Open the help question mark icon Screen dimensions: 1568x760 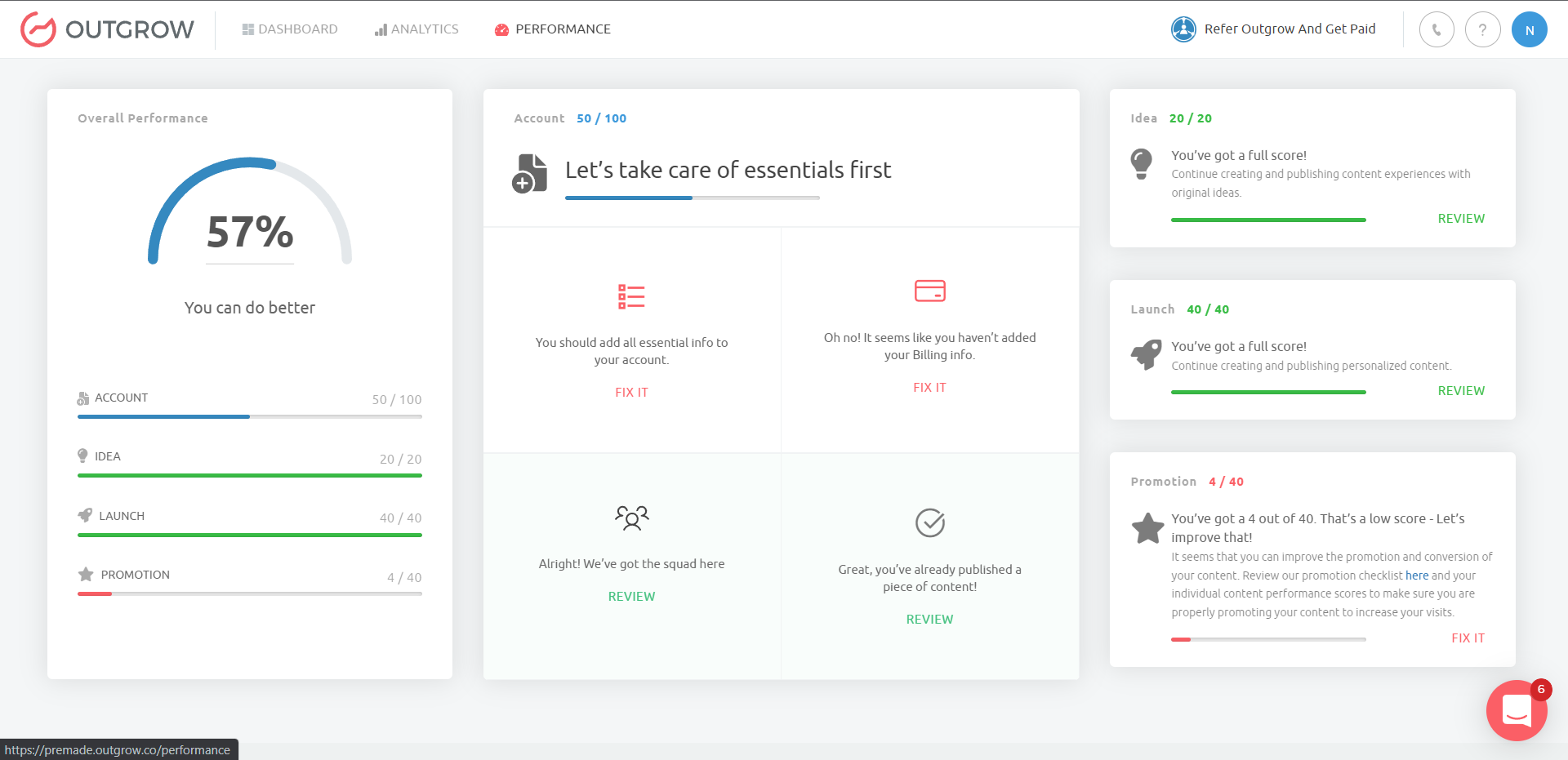click(1482, 30)
